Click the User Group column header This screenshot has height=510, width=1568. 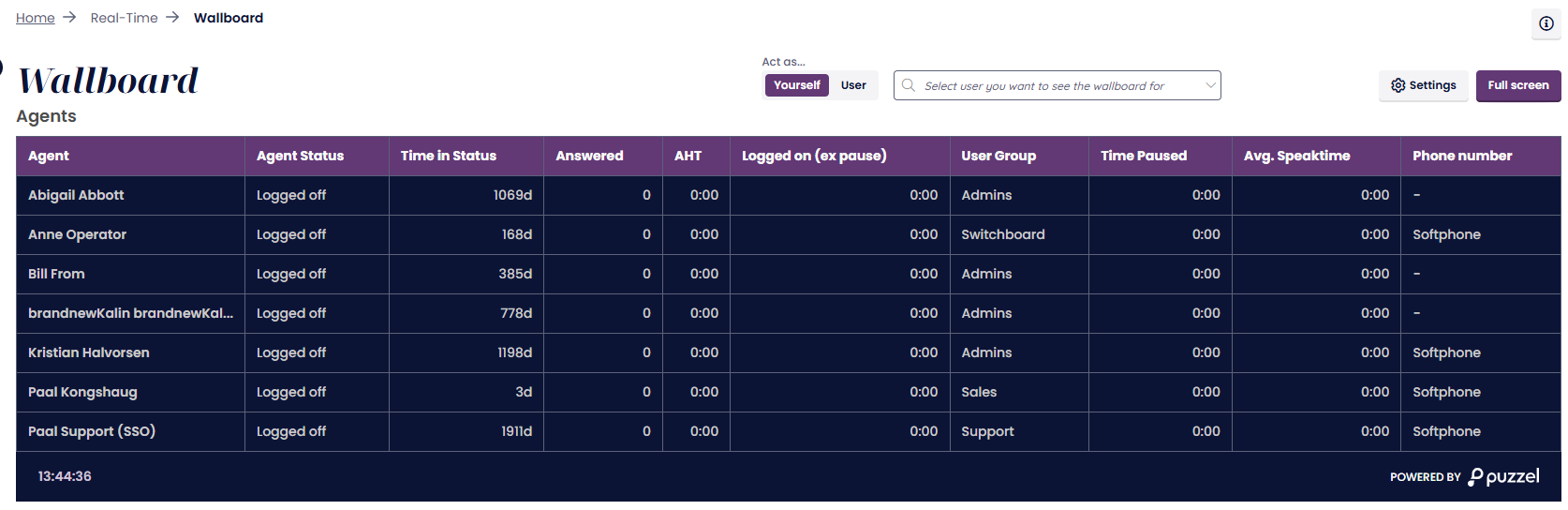pyautogui.click(x=998, y=156)
